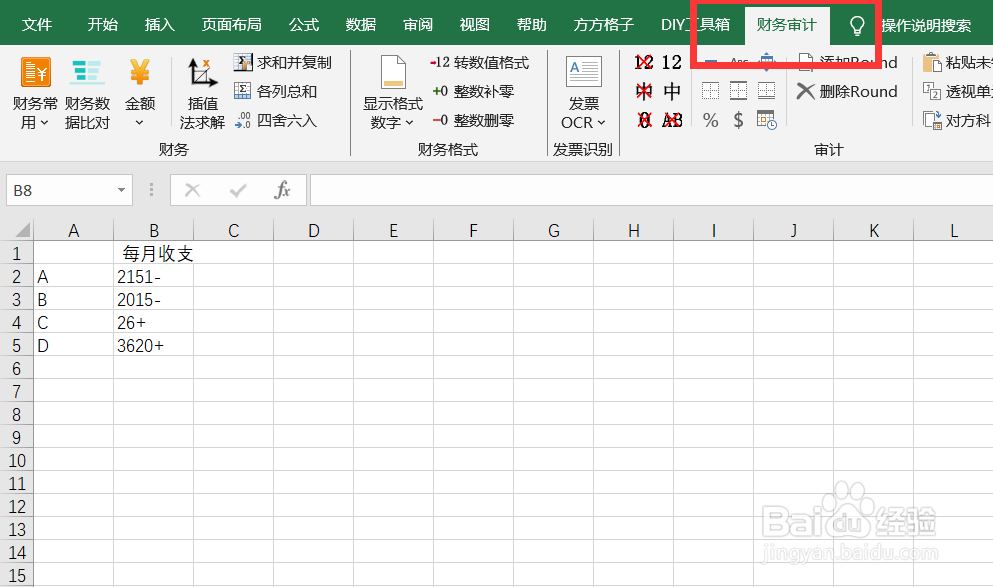Image resolution: width=993 pixels, height=587 pixels.
Task: Click cell with value 3620+
Action: 154,346
